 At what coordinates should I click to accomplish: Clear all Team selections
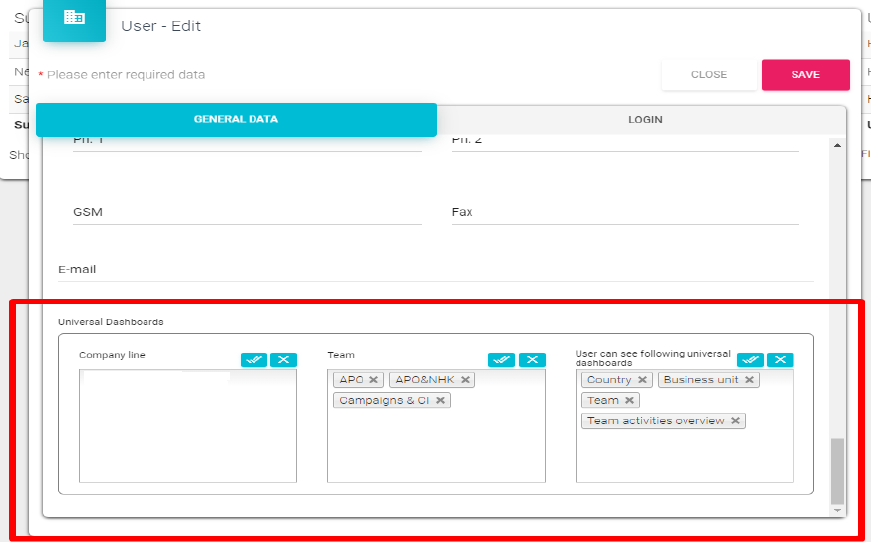point(531,360)
